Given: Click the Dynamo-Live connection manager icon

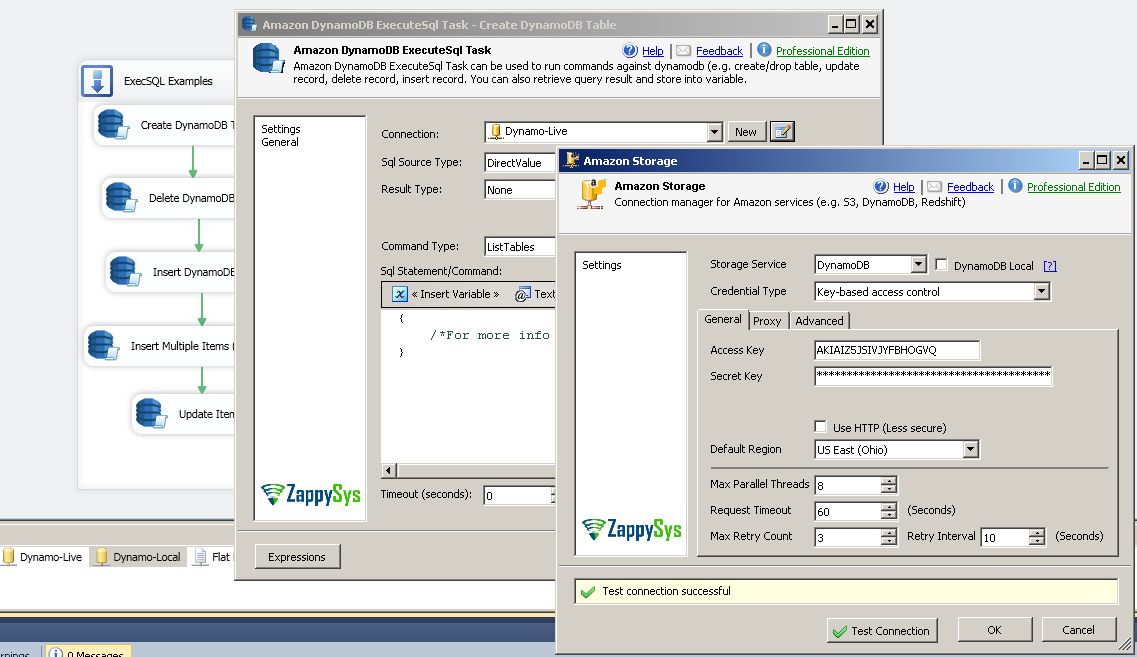Looking at the screenshot, I should tap(9, 556).
